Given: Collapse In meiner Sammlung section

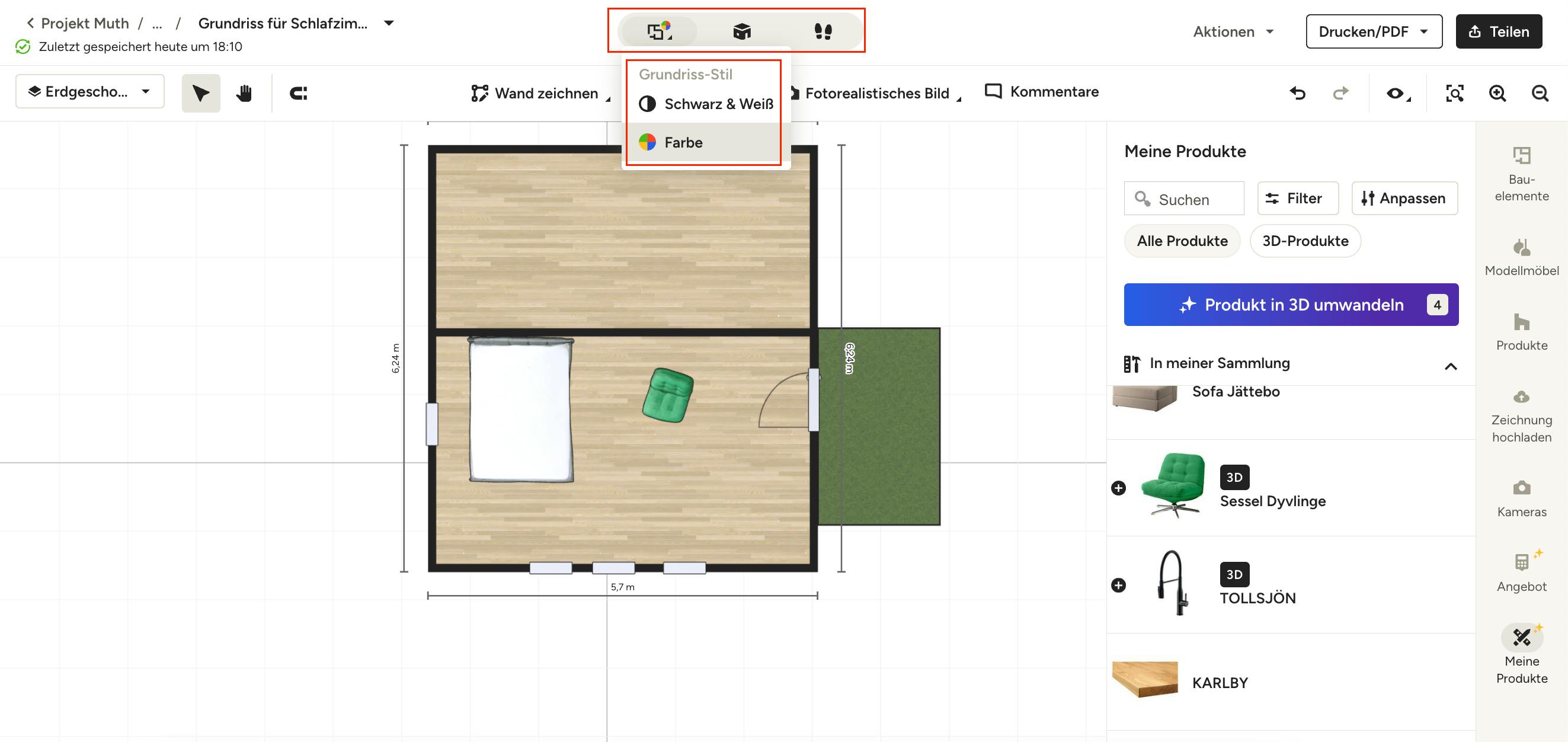Looking at the screenshot, I should pos(1451,366).
